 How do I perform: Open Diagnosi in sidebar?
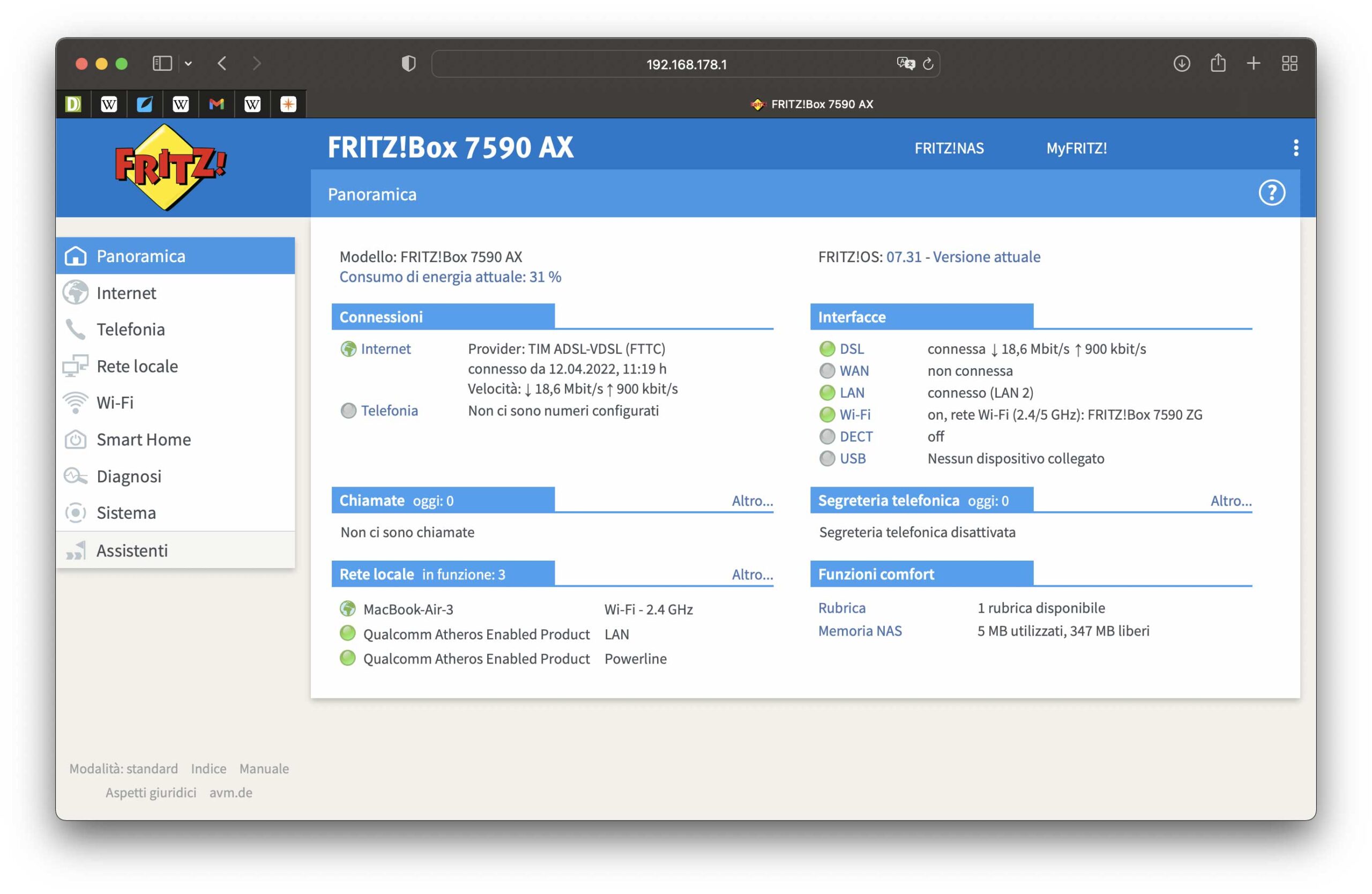(x=129, y=476)
